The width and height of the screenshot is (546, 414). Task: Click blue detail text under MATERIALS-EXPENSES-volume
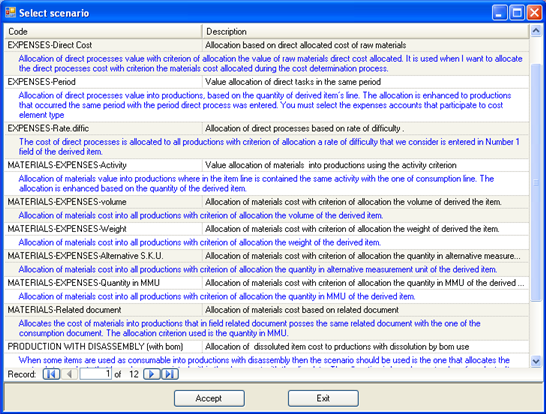tap(201, 216)
